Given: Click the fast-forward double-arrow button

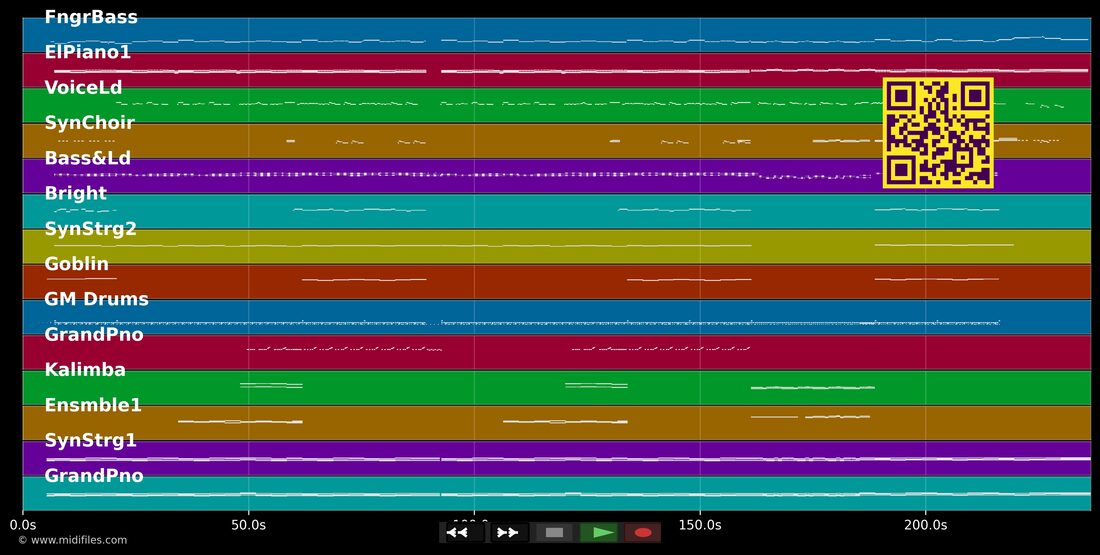Looking at the screenshot, I should (509, 533).
